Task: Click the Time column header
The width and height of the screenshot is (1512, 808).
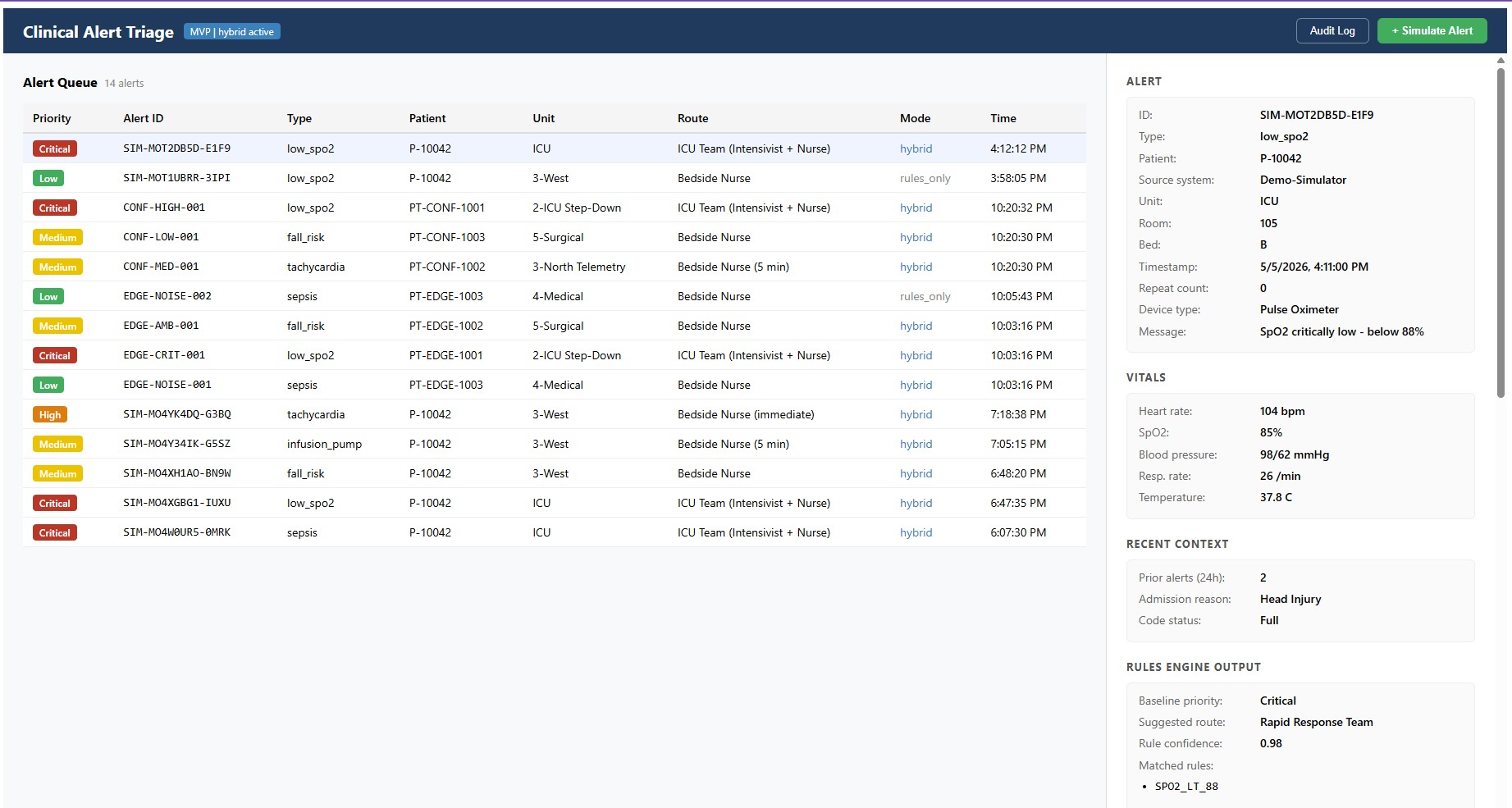Action: tap(1003, 118)
